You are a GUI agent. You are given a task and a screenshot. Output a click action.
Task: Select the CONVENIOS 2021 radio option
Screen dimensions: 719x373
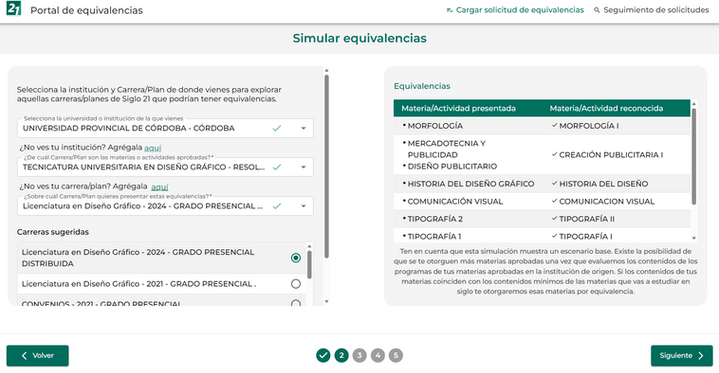(x=296, y=303)
